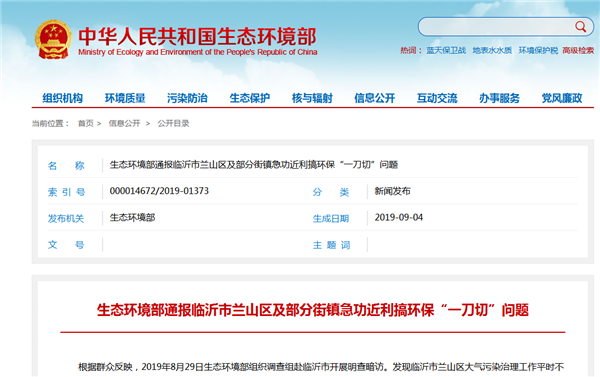The width and height of the screenshot is (600, 377).
Task: Click hot word 蓝天保卫战
Action: (446, 51)
